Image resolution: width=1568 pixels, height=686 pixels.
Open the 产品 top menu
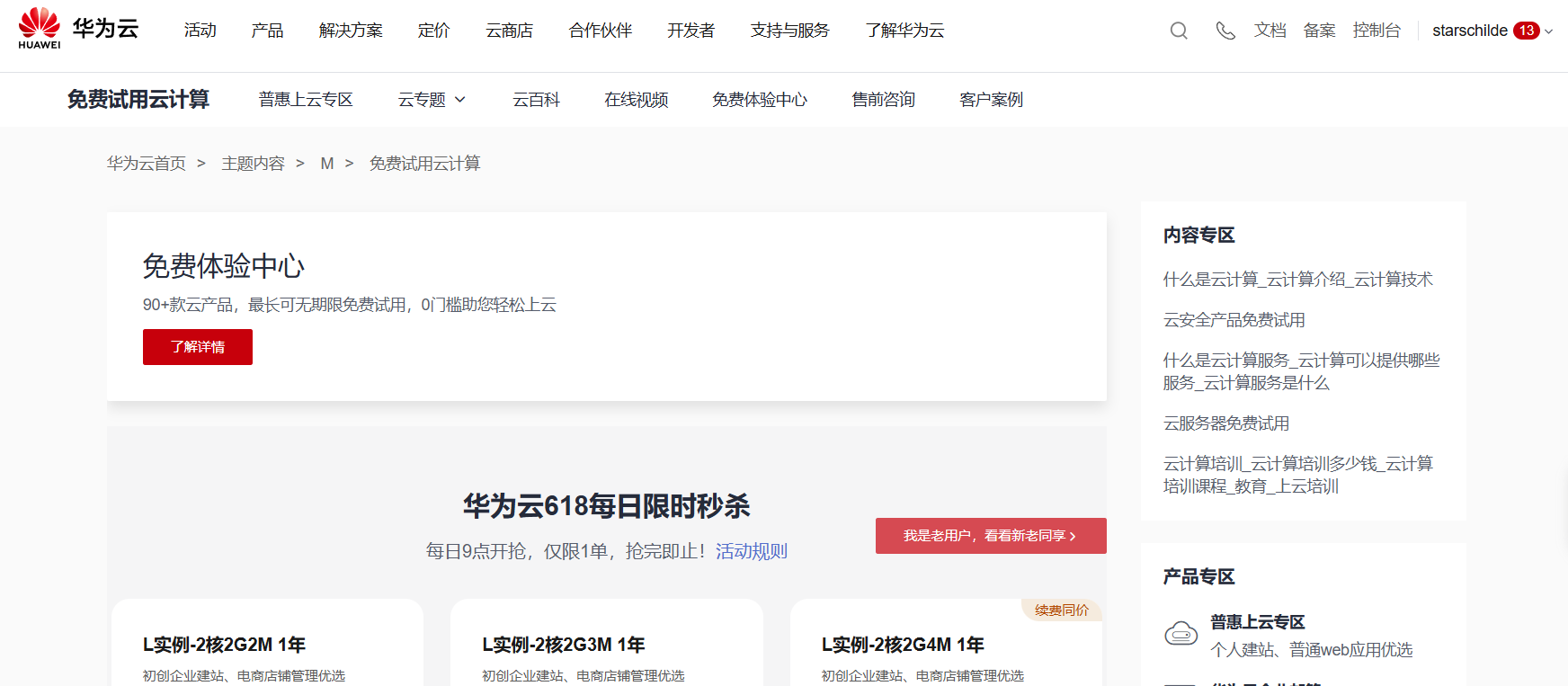click(x=267, y=31)
